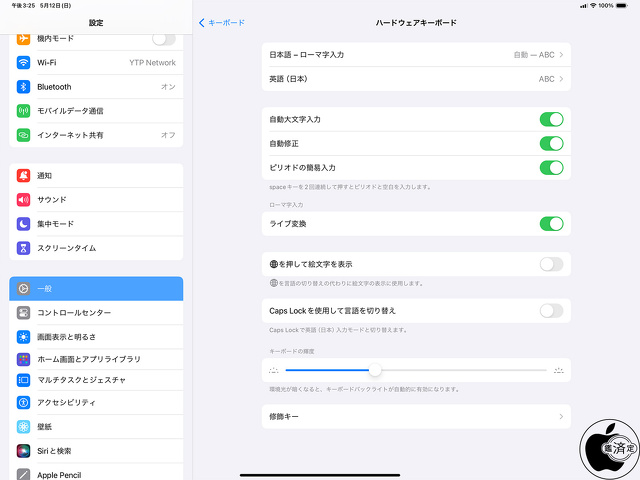Screen dimensions: 640x480
Task: Select 通知 in sidebar
Action: click(x=96, y=176)
